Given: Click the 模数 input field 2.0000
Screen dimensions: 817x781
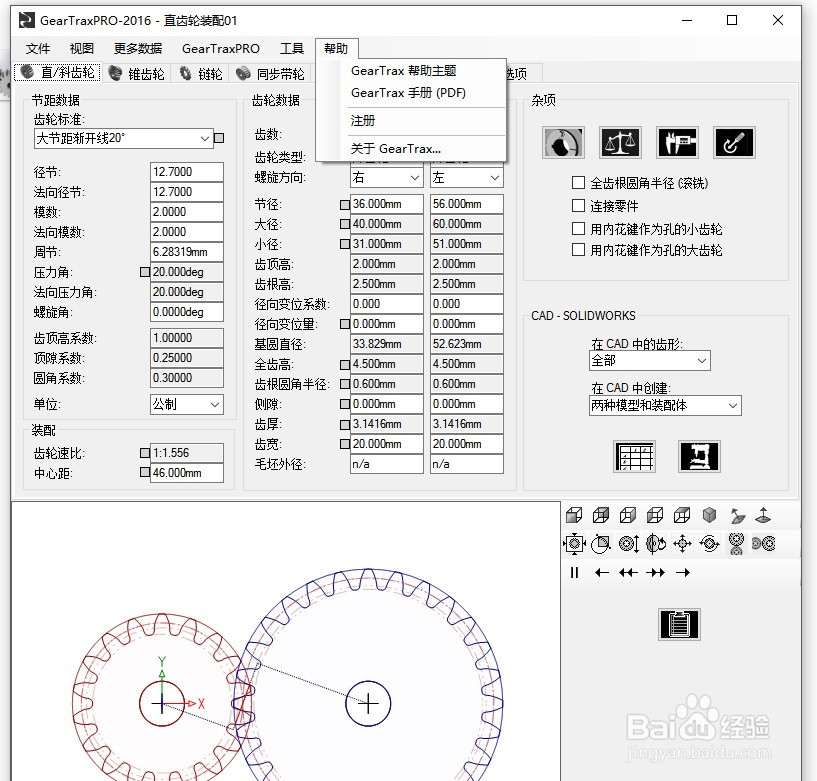Looking at the screenshot, I should click(x=187, y=212).
